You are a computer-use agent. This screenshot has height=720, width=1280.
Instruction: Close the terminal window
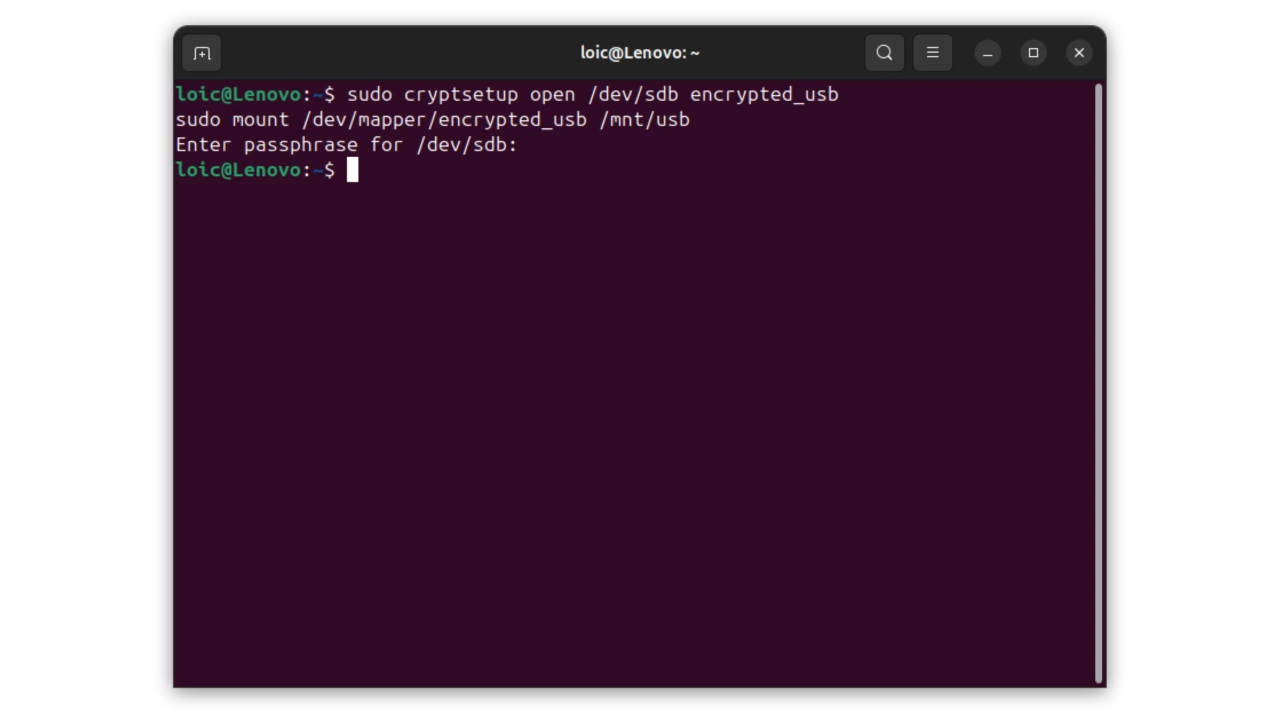point(1079,53)
